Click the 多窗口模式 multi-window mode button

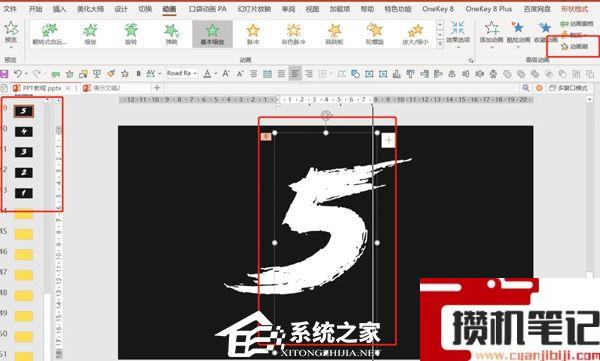(569, 88)
